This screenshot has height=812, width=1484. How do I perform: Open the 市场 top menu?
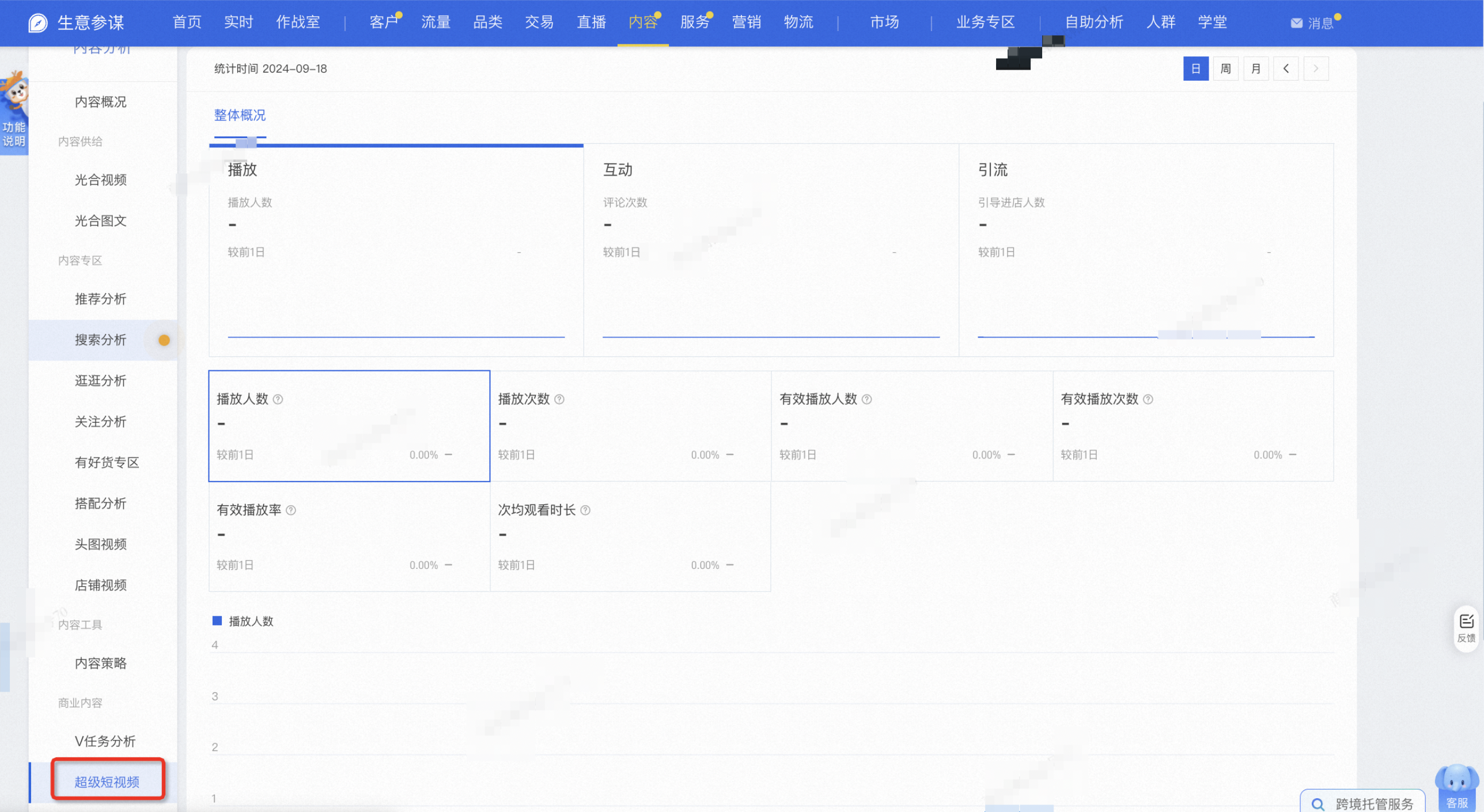(x=884, y=22)
